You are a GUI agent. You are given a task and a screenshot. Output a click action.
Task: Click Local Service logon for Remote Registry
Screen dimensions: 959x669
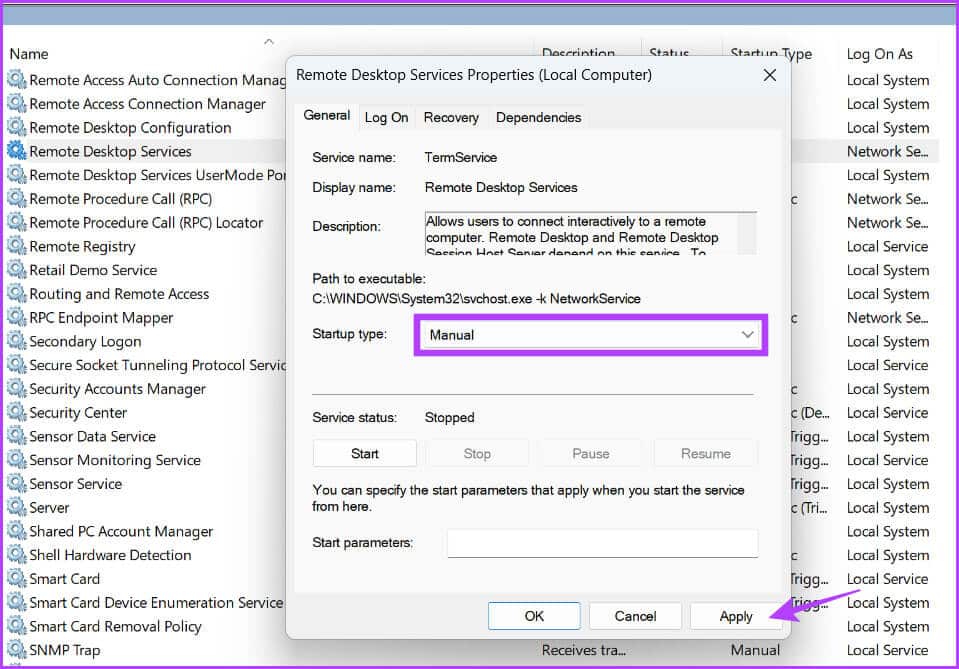(887, 246)
